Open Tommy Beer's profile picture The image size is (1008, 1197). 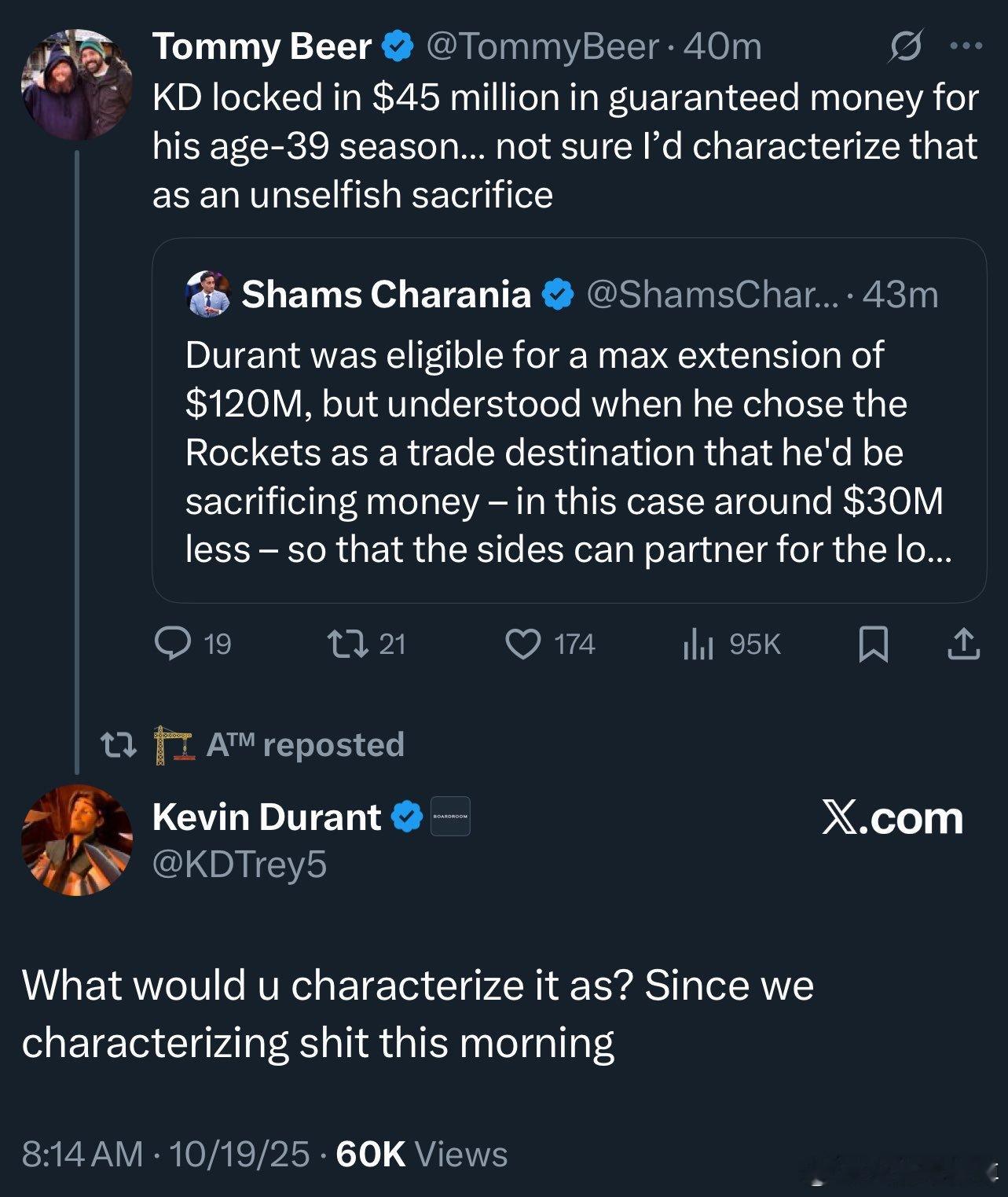coord(76,85)
